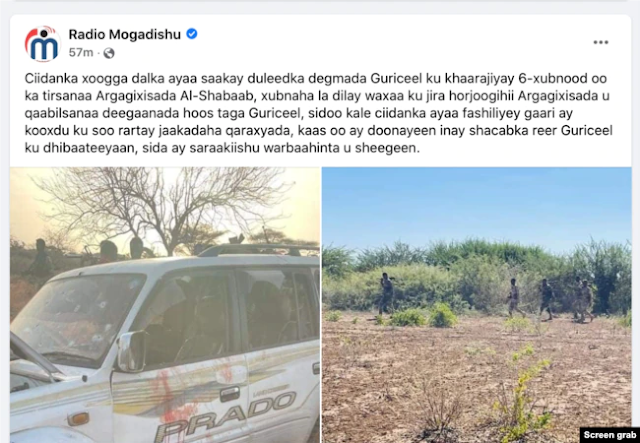The width and height of the screenshot is (640, 443).
Task: Click the Radio Mogadishu page name
Action: 124,34
